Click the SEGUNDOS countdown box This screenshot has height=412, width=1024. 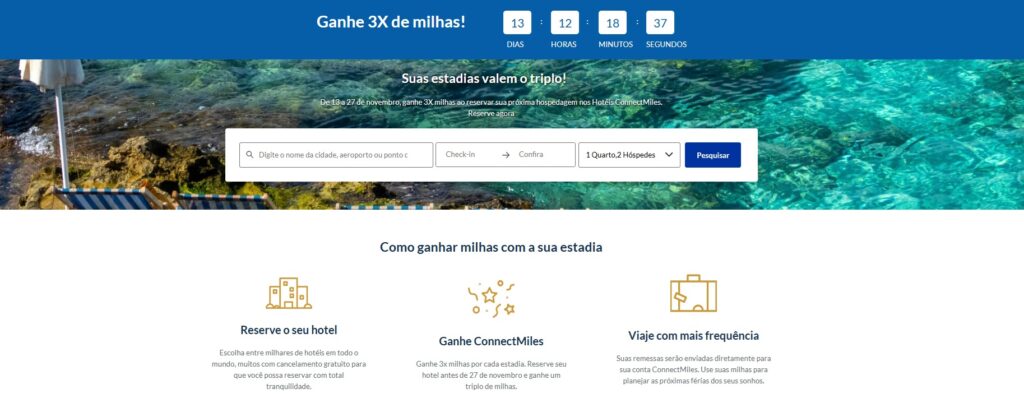(660, 23)
